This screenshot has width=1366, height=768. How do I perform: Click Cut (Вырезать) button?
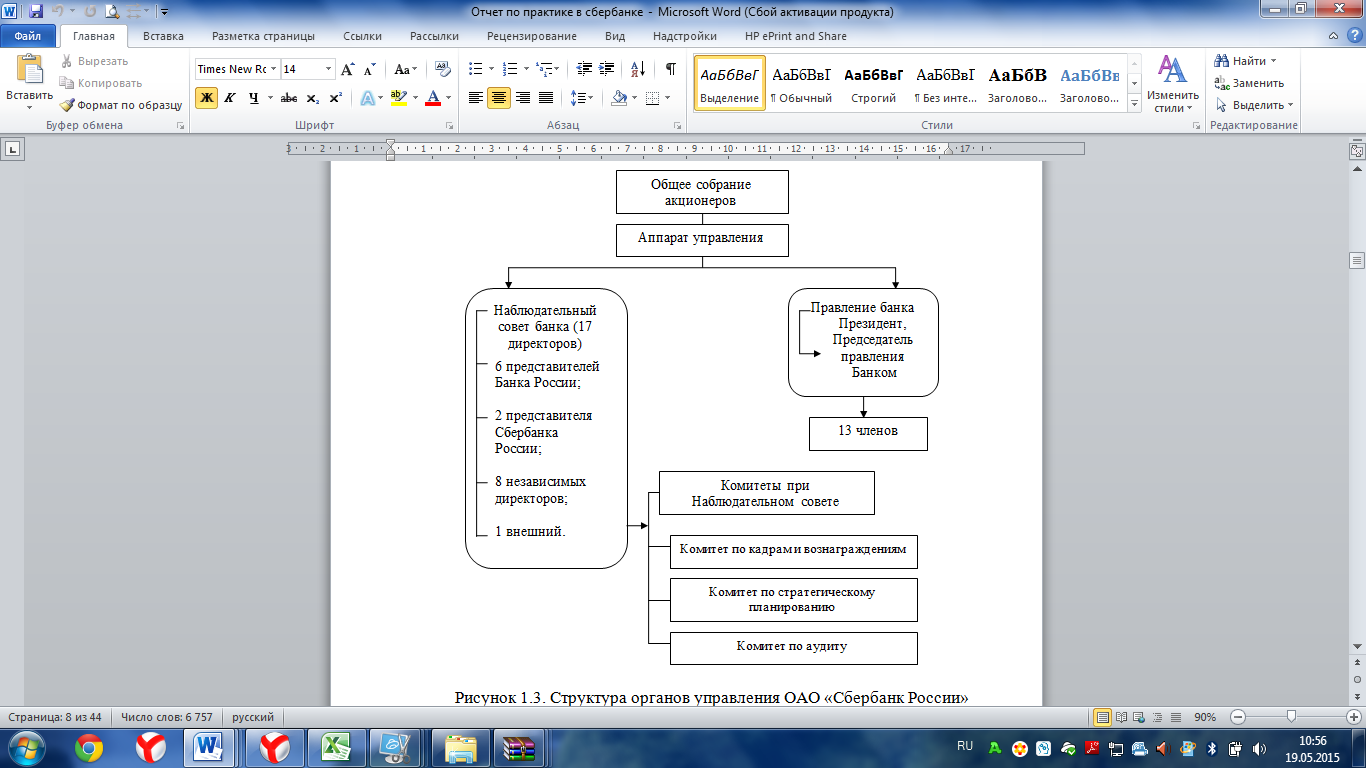(95, 61)
